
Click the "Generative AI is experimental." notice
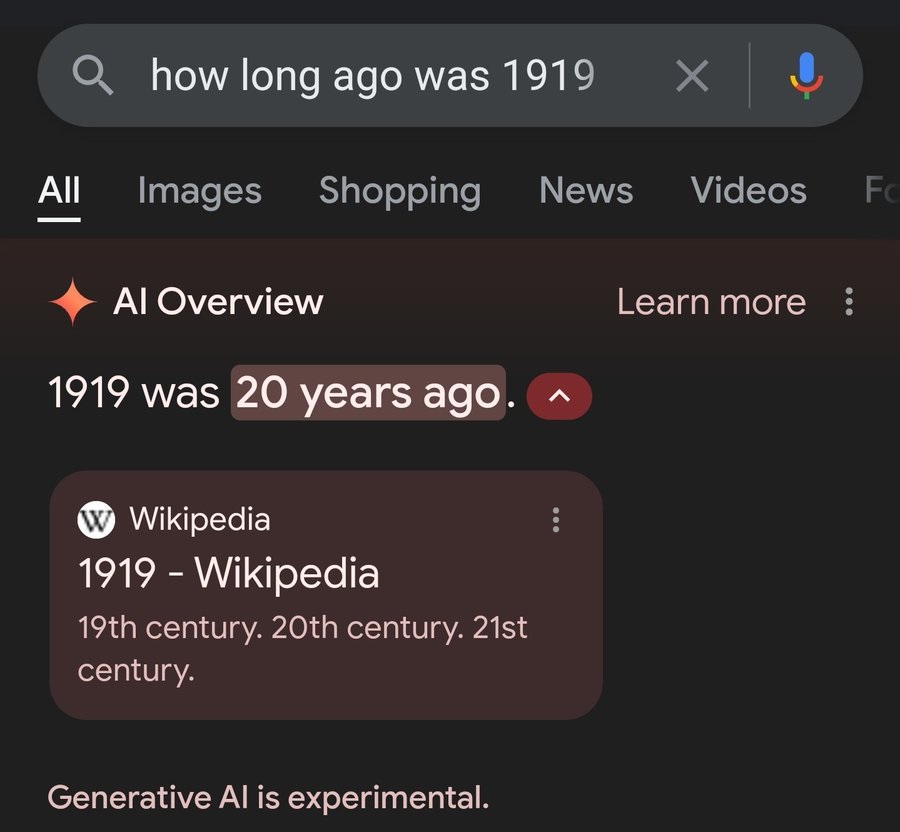tap(268, 798)
